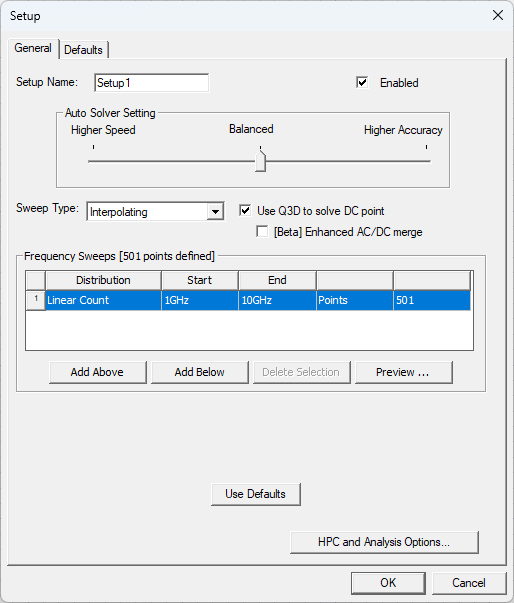The image size is (514, 603).
Task: Enable [Beta] Enhanced AC/DC merge
Action: [x=262, y=232]
